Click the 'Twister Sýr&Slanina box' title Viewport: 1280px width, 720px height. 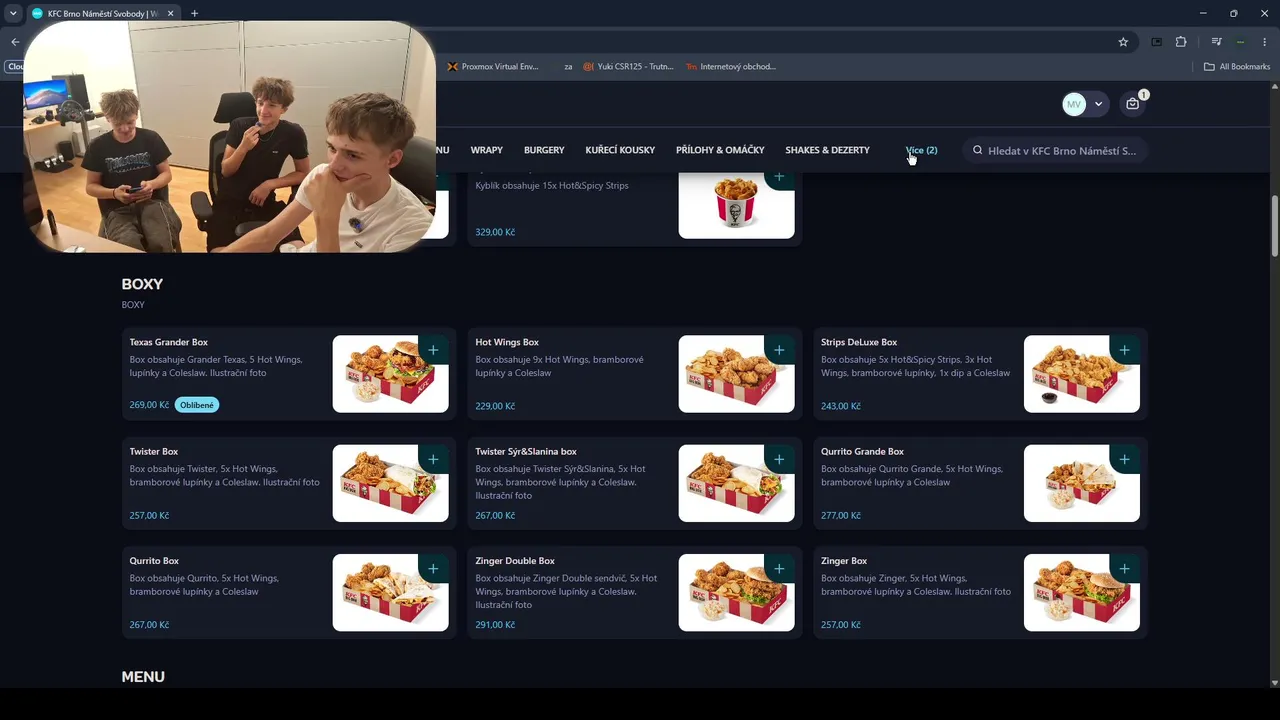pos(526,452)
